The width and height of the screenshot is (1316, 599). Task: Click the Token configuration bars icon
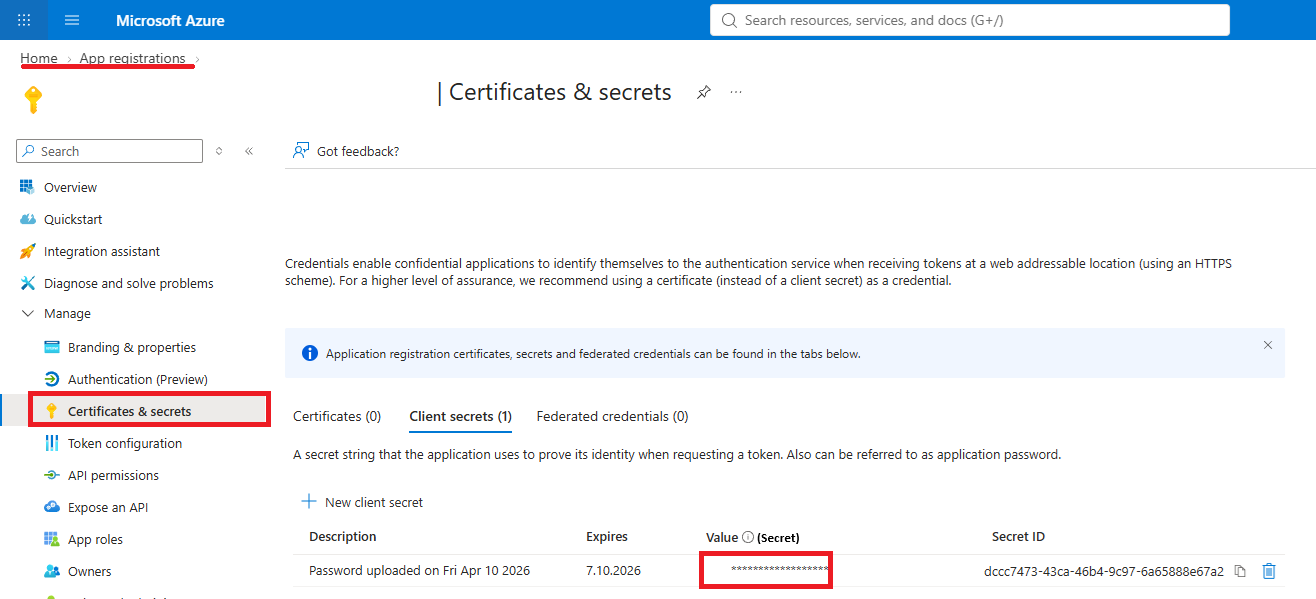click(52, 443)
